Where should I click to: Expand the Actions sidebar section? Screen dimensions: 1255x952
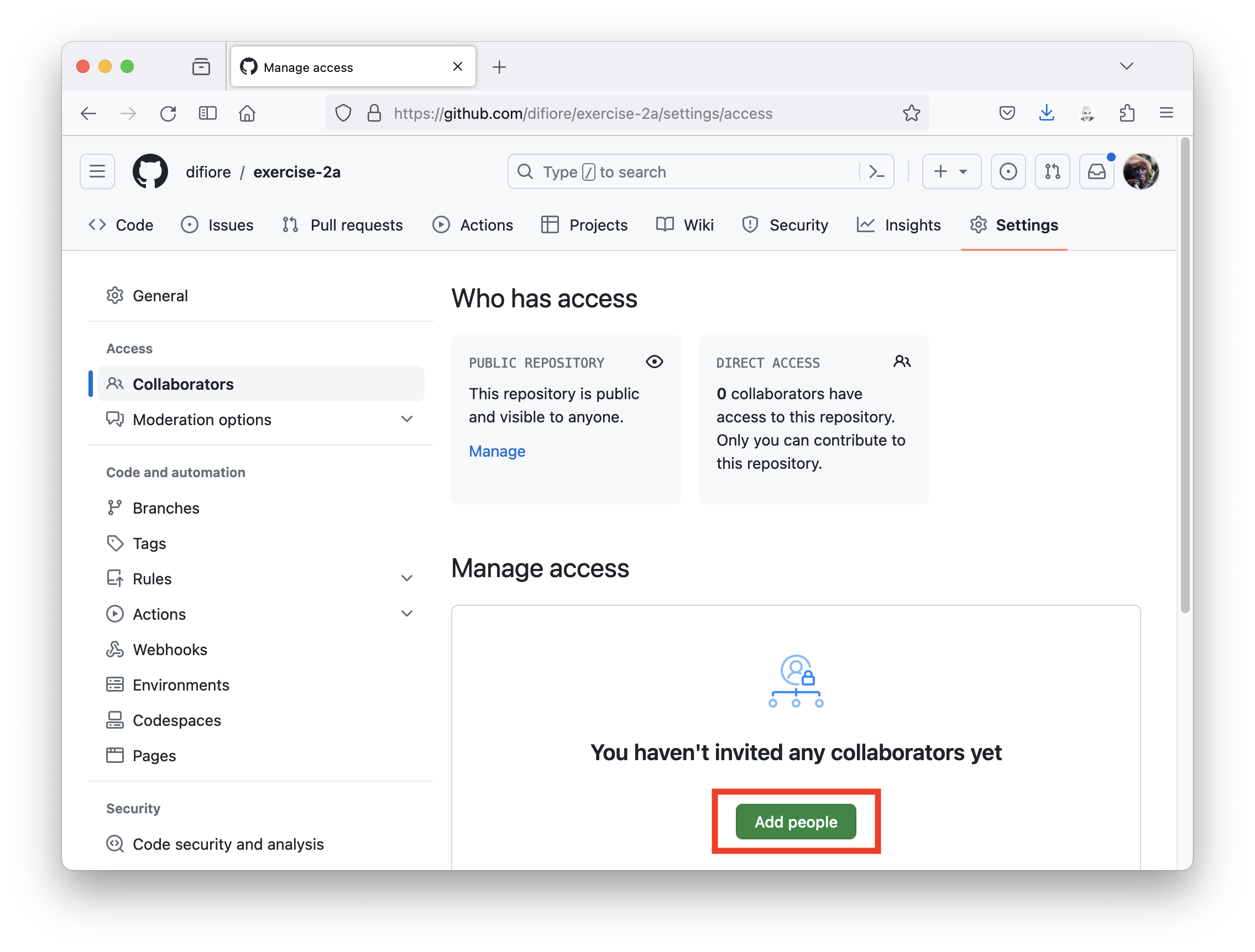pyautogui.click(x=406, y=614)
